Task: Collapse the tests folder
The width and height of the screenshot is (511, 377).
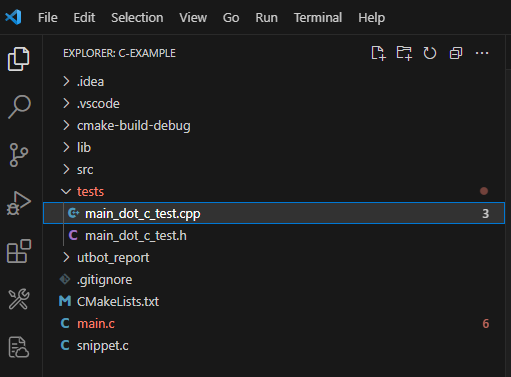Action: (x=274, y=191)
